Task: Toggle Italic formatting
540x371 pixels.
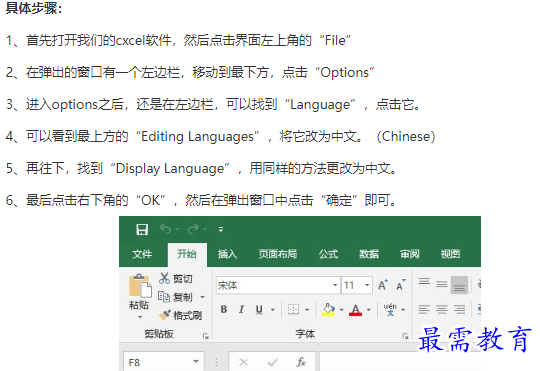Action: coord(241,309)
